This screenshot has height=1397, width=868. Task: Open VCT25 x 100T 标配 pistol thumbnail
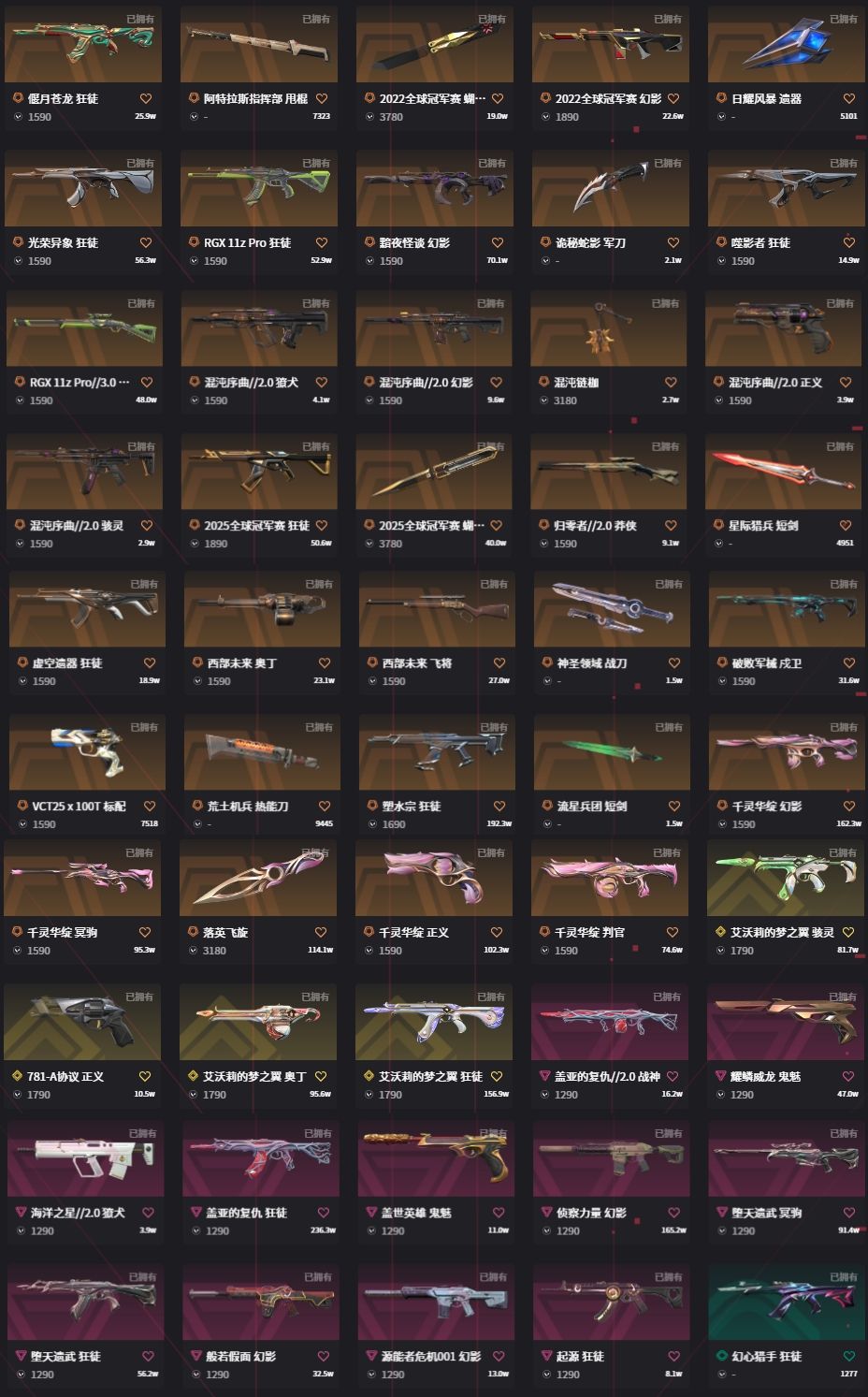(x=88, y=752)
